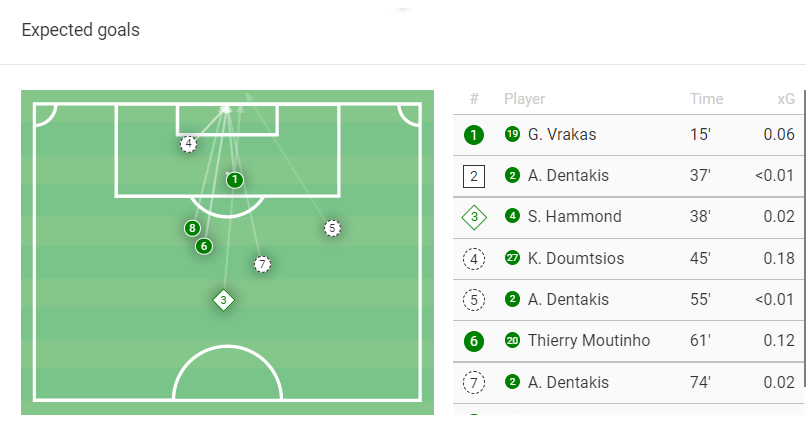Click shot marker 1 on the pitch
The height and width of the screenshot is (424, 806).
[234, 180]
